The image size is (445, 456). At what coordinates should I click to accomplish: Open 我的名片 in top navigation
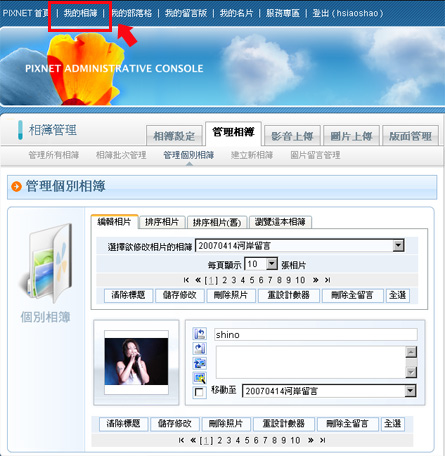pos(236,13)
